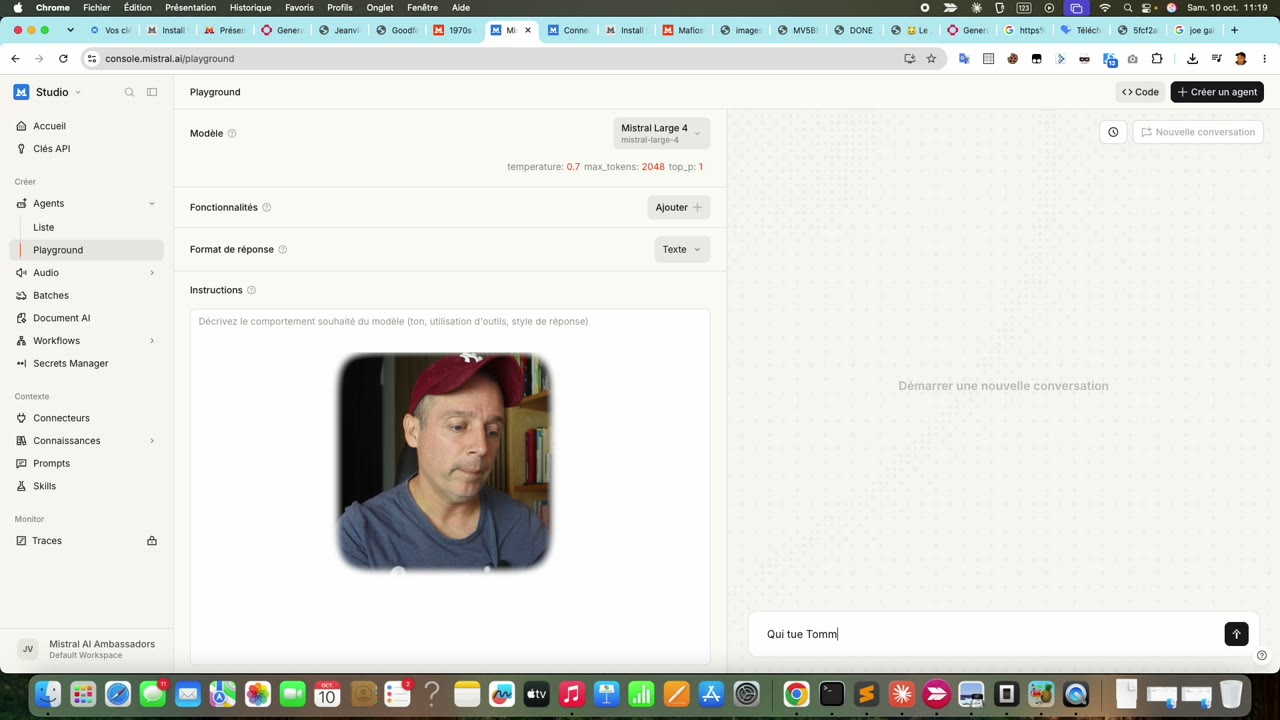Collapse the sidebar with the panel icon

point(152,92)
